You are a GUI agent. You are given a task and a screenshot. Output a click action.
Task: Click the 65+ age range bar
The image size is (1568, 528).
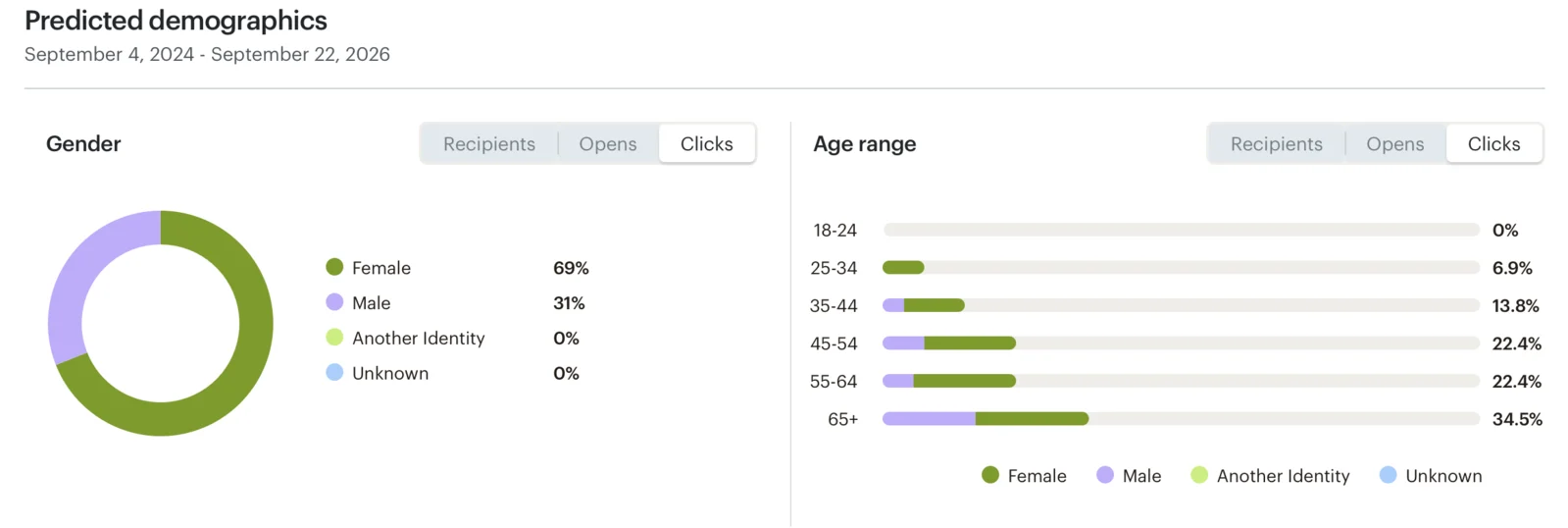tap(1181, 418)
